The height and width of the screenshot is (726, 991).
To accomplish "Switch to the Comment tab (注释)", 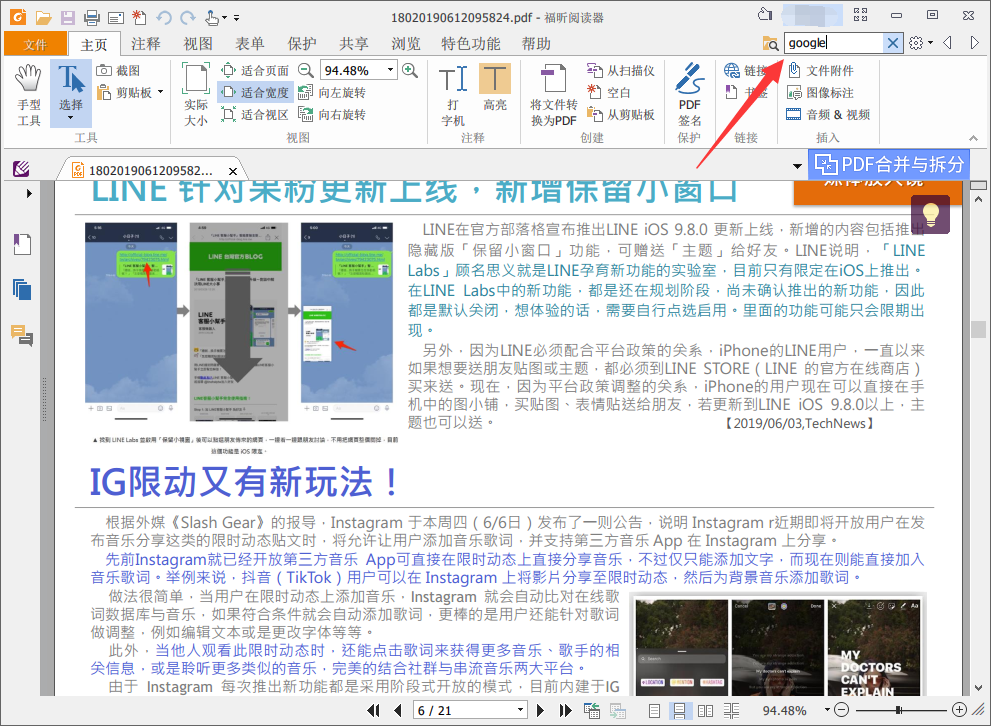I will [145, 44].
